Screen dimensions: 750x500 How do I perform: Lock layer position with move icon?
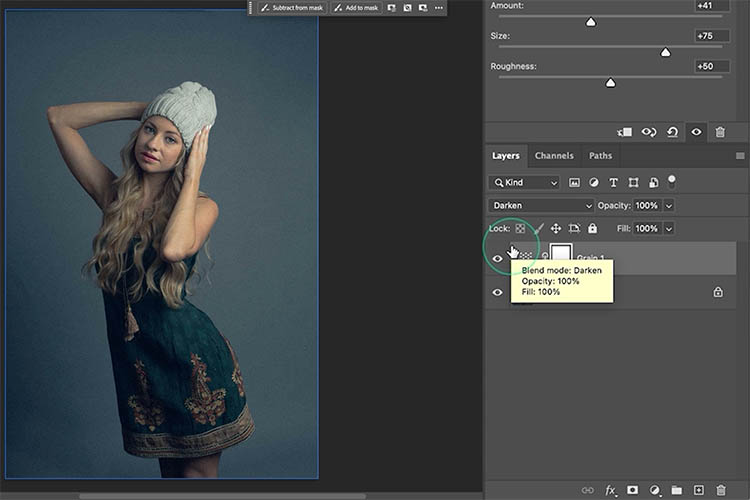555,229
